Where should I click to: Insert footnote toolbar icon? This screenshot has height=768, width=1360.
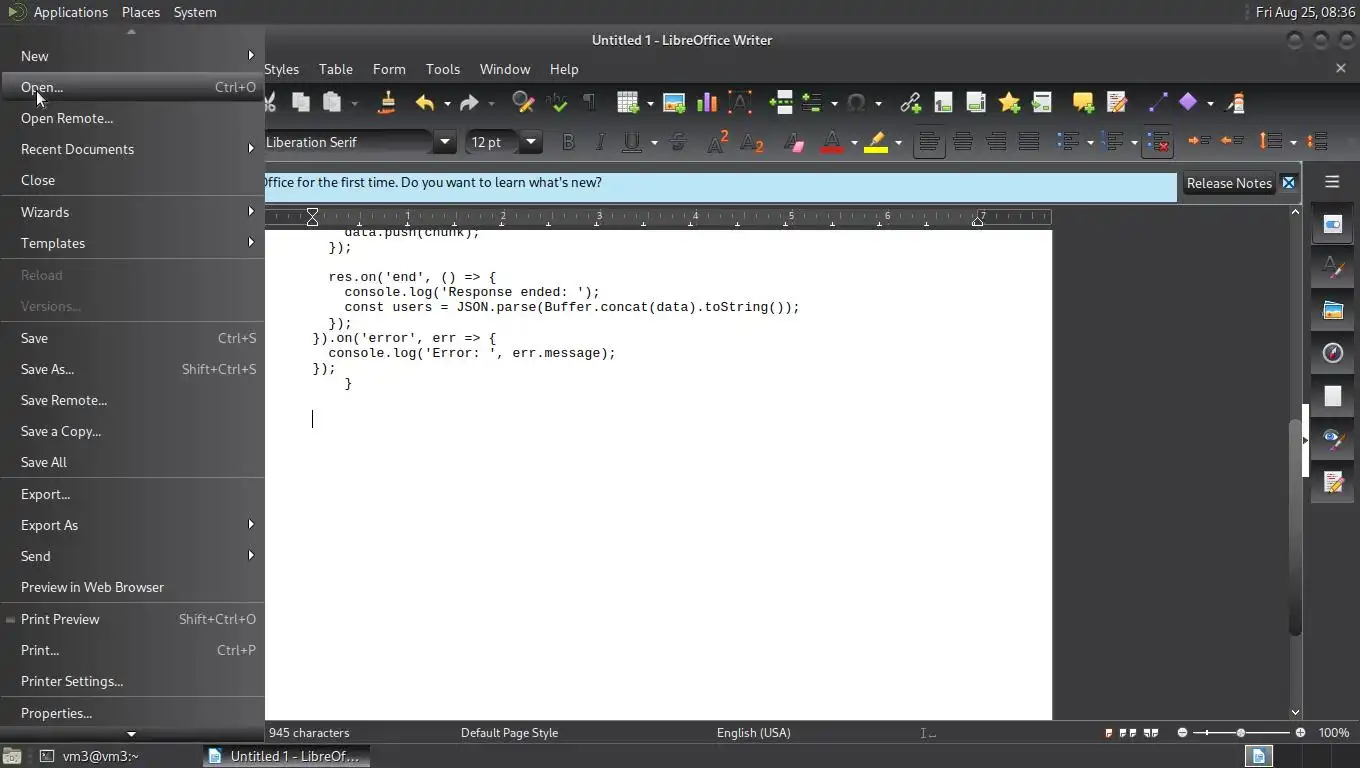[943, 102]
